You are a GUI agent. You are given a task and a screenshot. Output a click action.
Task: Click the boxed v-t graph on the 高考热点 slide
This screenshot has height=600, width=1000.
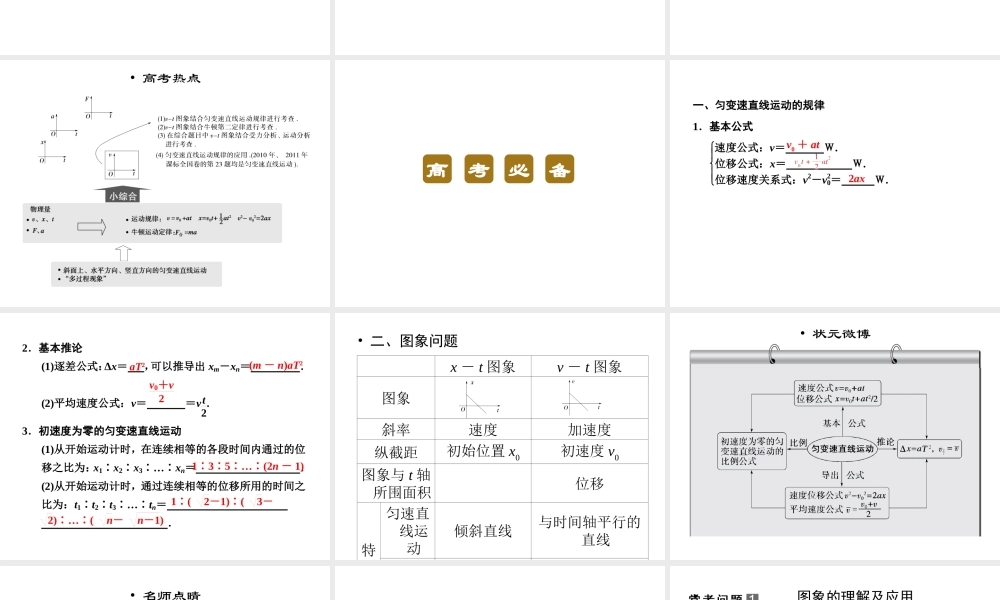122,165
